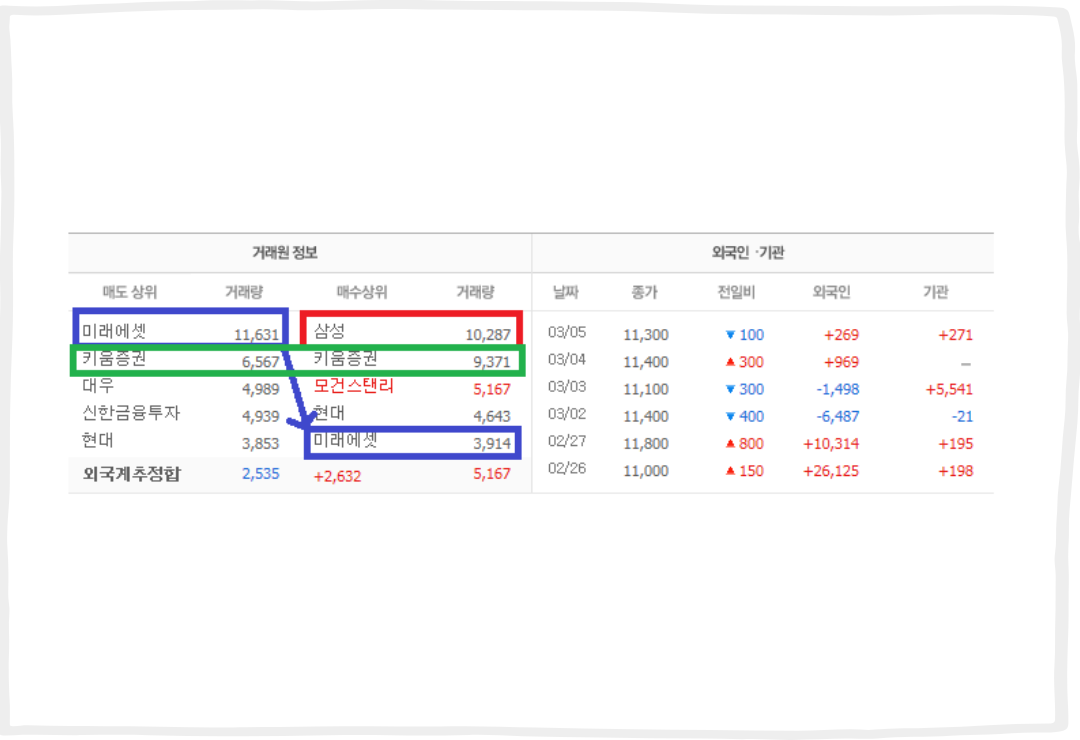The height and width of the screenshot is (740, 1080).
Task: Click 5,167 in the 모건스탠리 row
Action: tap(492, 389)
